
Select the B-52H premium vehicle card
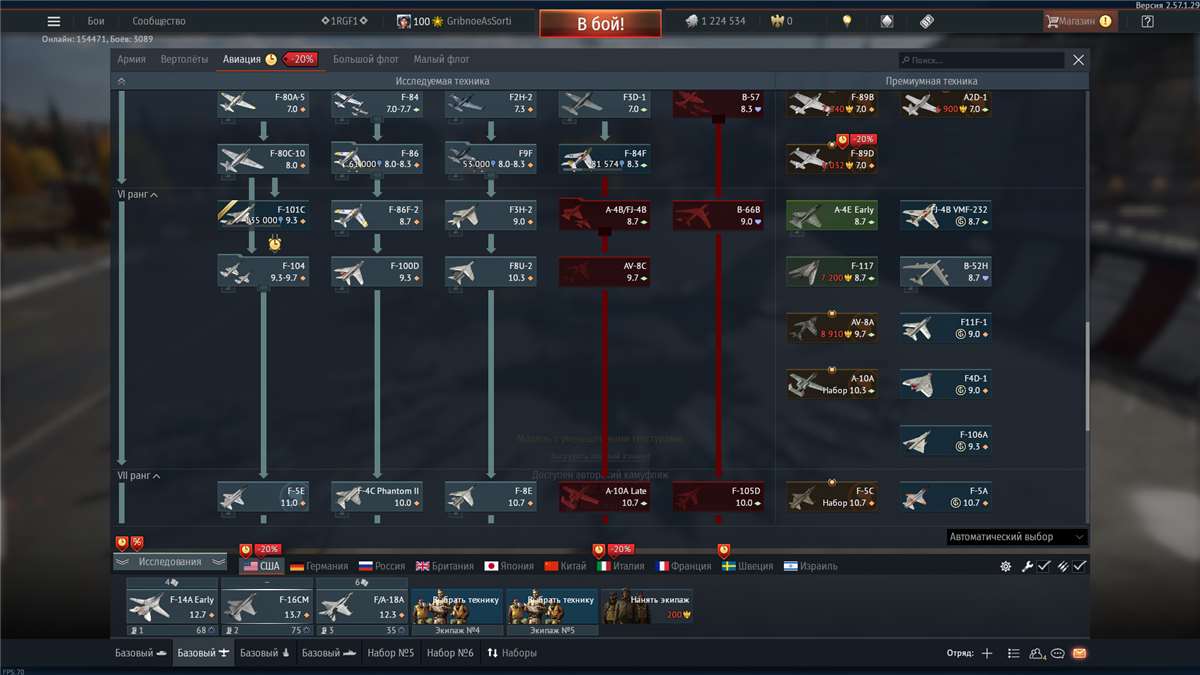pyautogui.click(x=945, y=272)
